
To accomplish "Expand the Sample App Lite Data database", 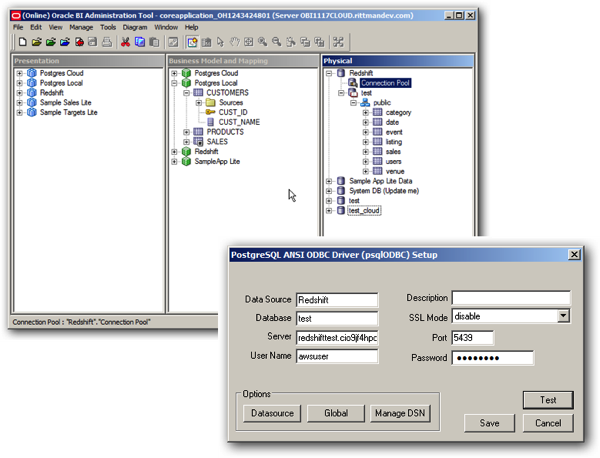I will click(329, 181).
